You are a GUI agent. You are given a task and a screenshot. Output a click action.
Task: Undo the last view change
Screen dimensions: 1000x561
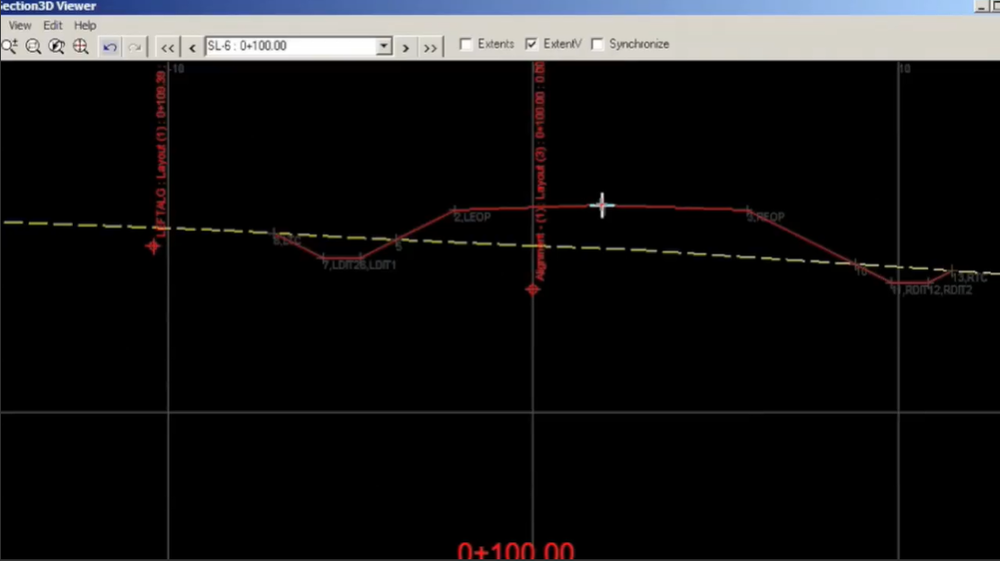(x=110, y=47)
